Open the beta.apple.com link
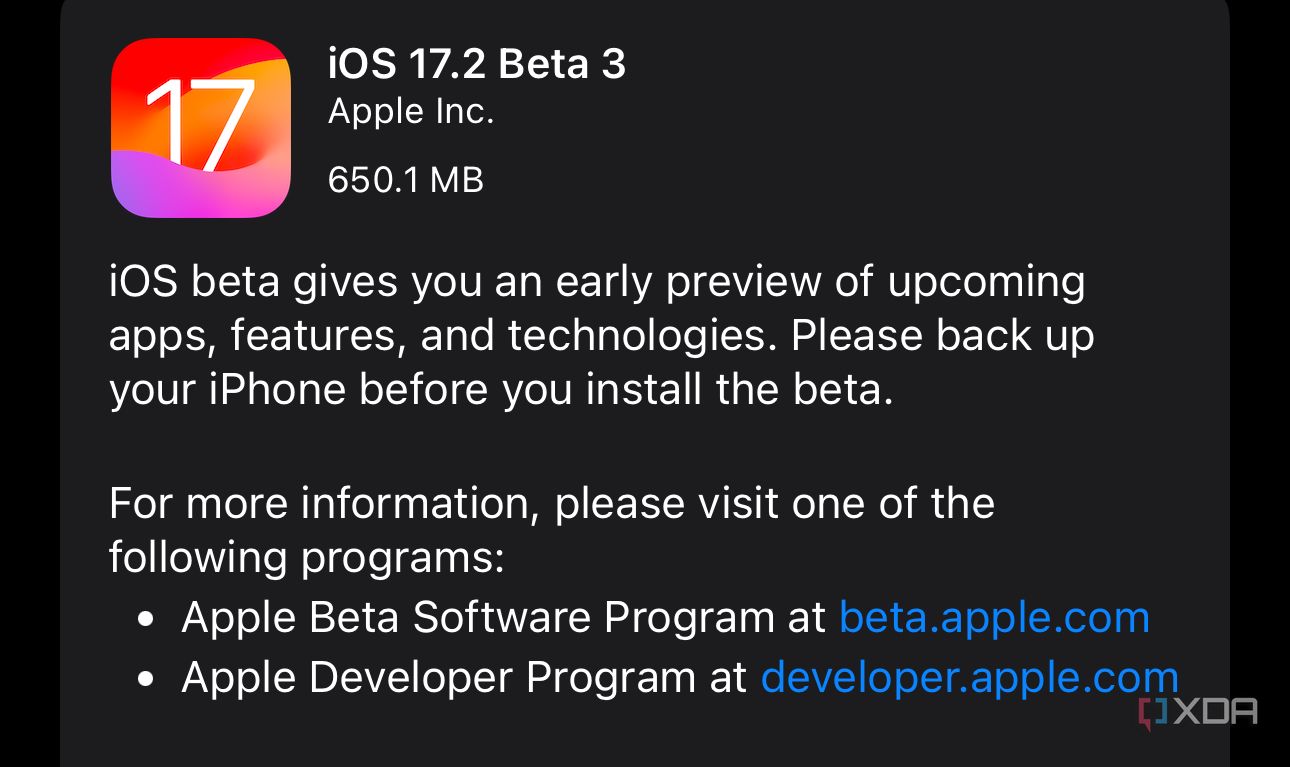Viewport: 1290px width, 767px height. (x=994, y=617)
